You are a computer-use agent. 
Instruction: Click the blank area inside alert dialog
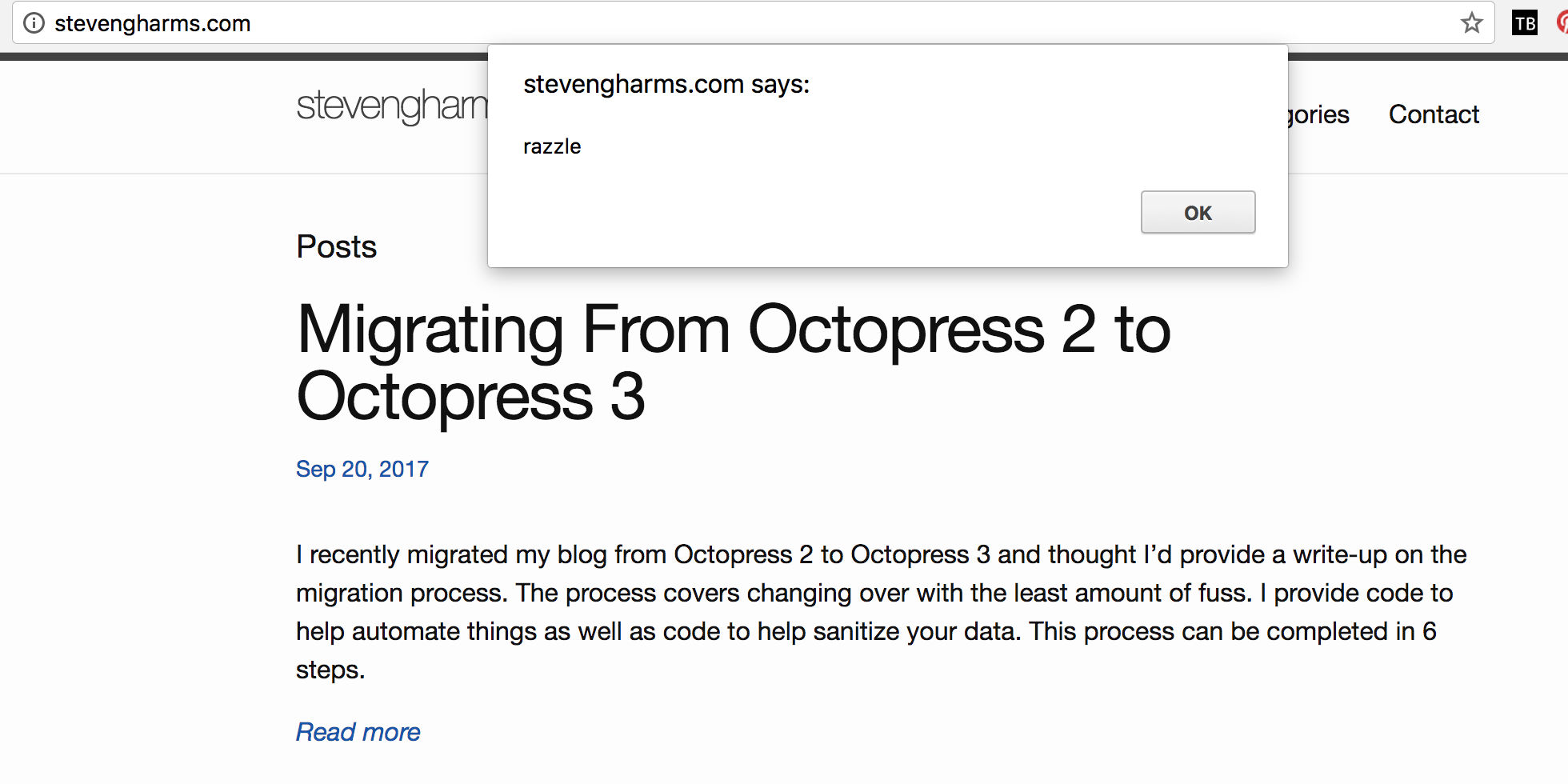coord(800,216)
